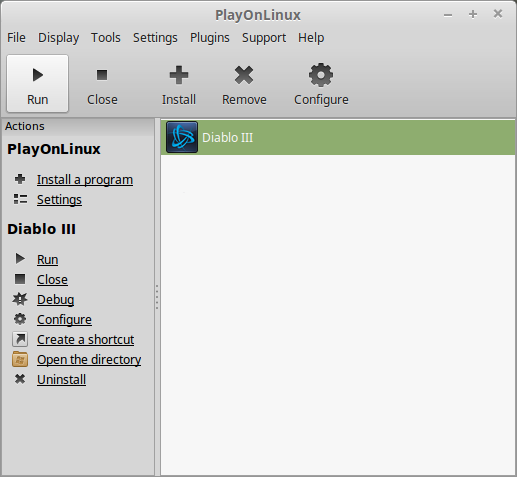
Task: Close the PlayOnLinux window via title bar X
Action: (x=498, y=14)
